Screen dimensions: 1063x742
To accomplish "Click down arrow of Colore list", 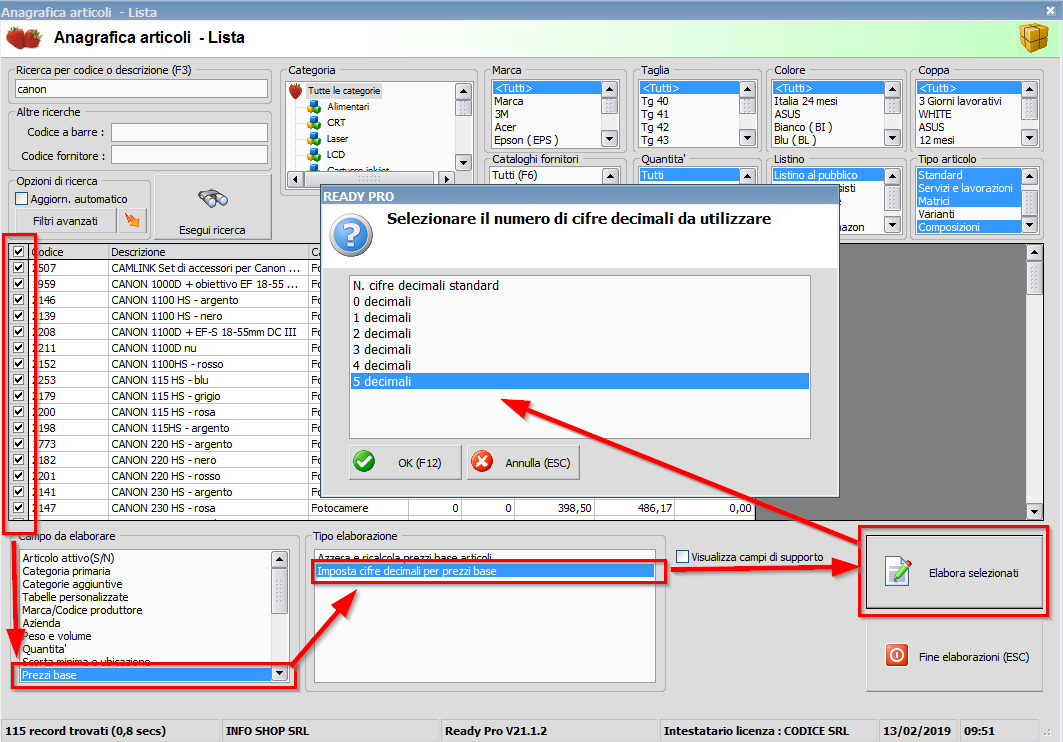I will 892,138.
